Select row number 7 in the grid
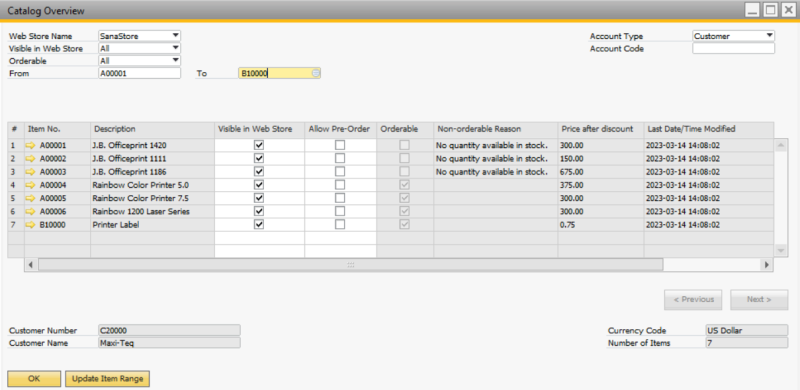Screen dimensions: 800x390 click(16, 225)
